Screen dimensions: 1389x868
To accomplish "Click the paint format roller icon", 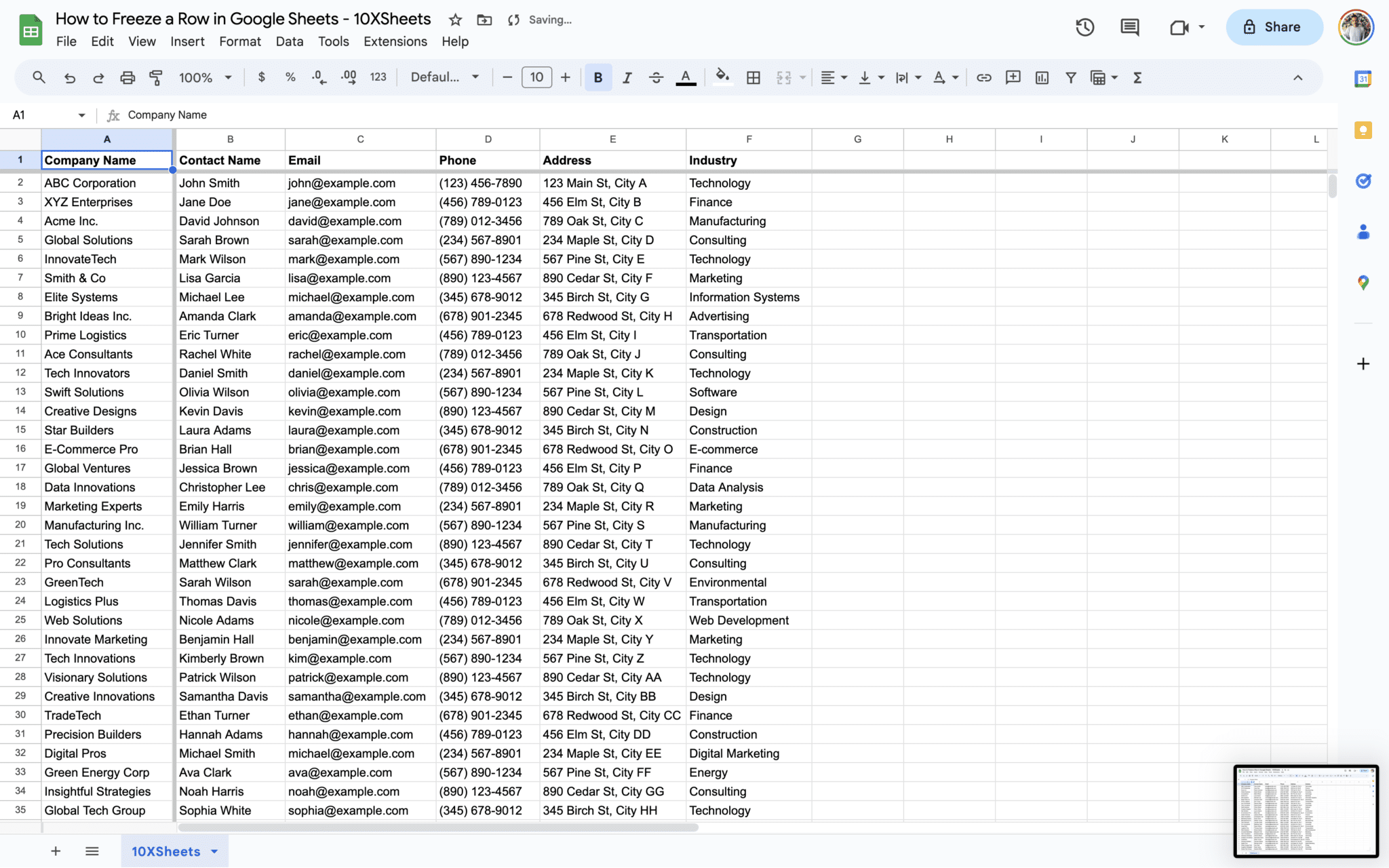I will click(156, 77).
